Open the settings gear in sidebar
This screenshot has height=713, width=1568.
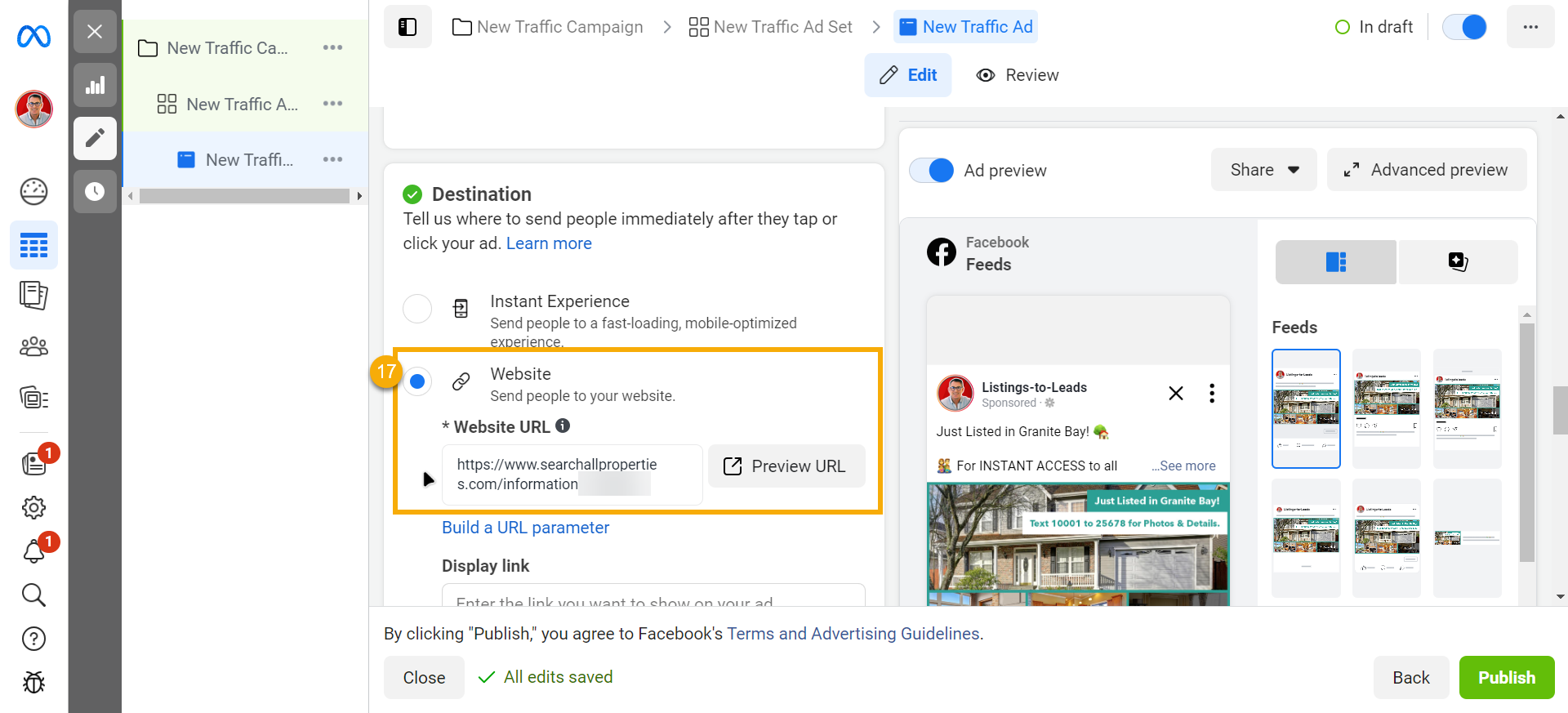coord(33,507)
